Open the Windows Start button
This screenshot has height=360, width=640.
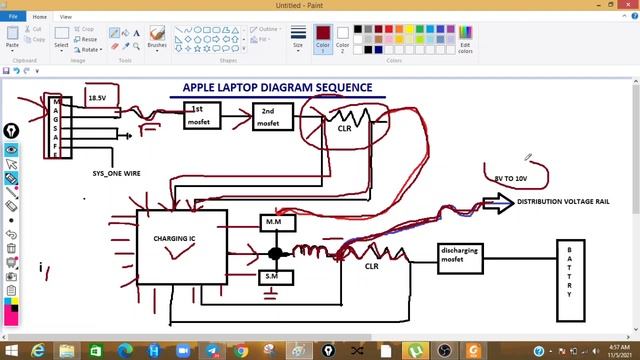11,351
